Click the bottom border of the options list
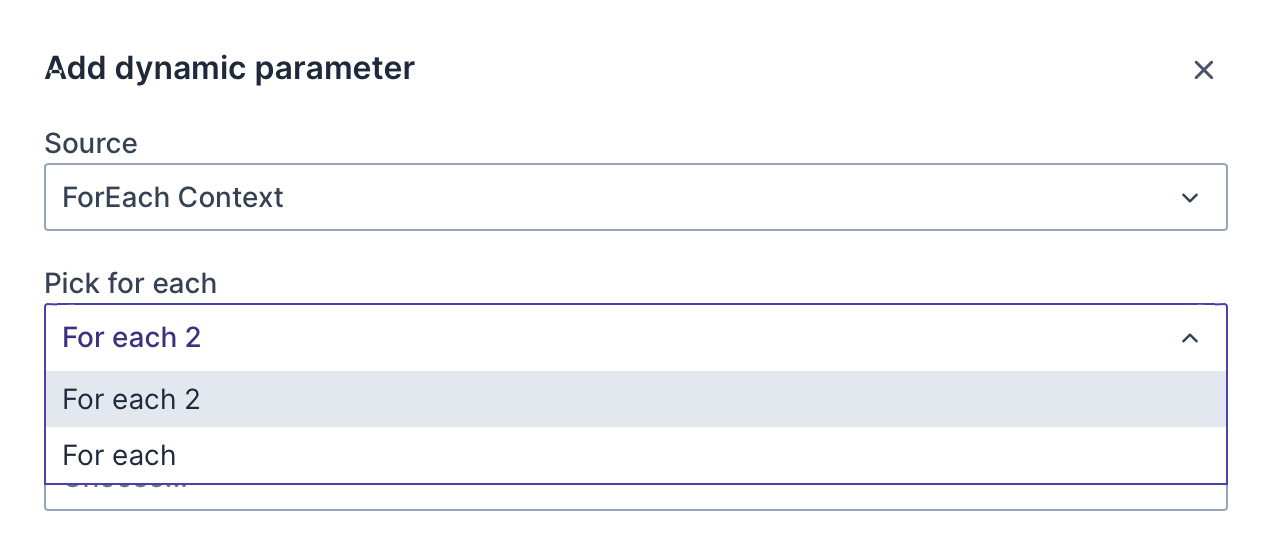This screenshot has width=1270, height=548. click(635, 484)
